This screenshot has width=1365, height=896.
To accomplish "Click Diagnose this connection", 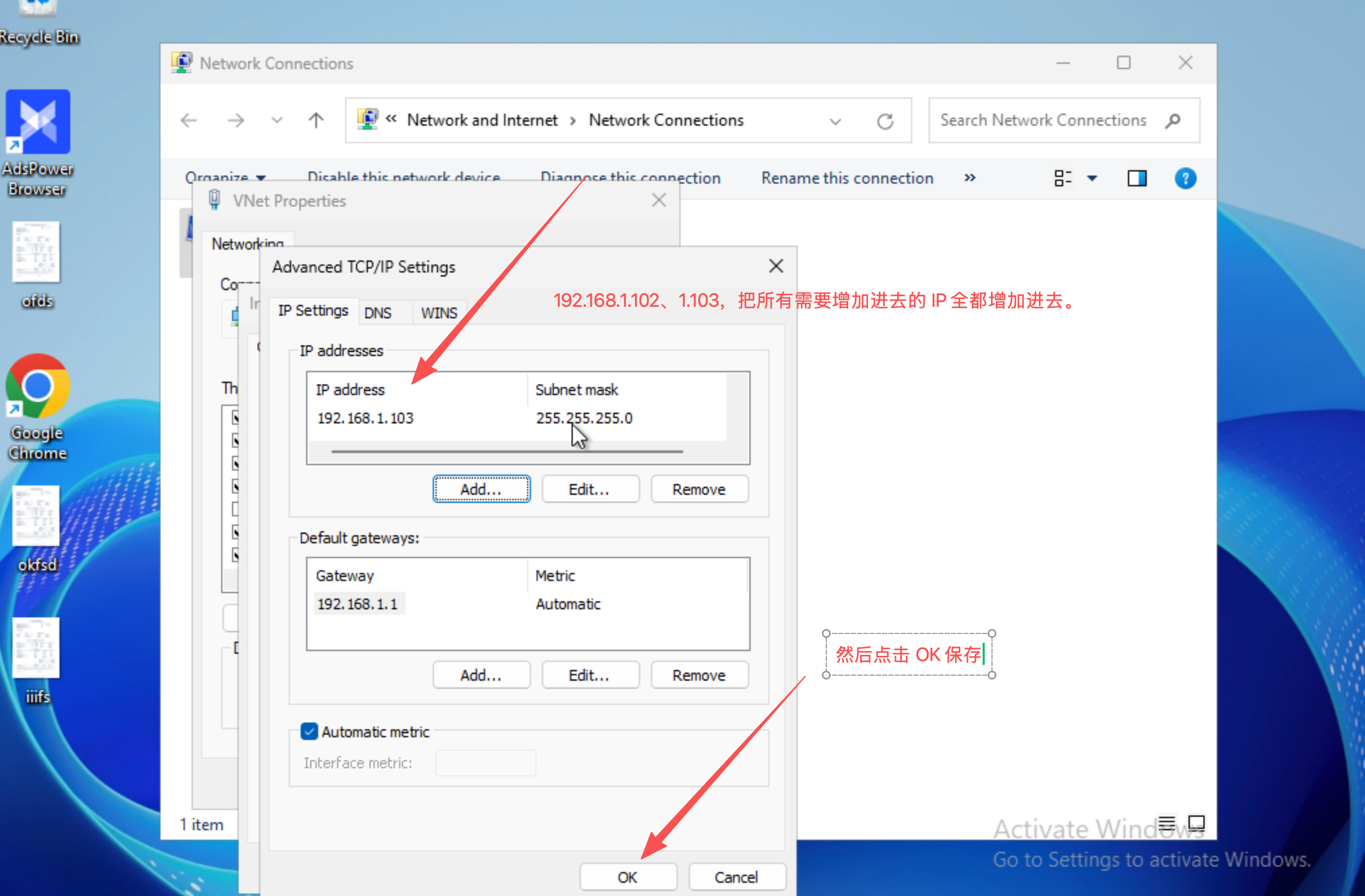I will pos(630,178).
